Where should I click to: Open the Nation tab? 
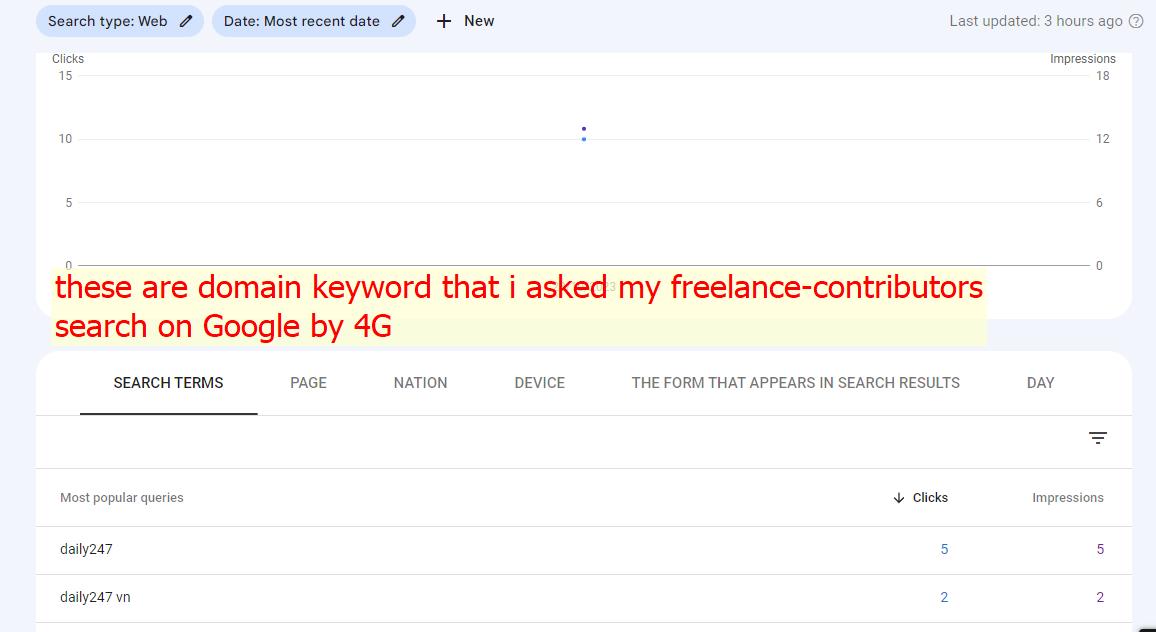click(x=420, y=383)
